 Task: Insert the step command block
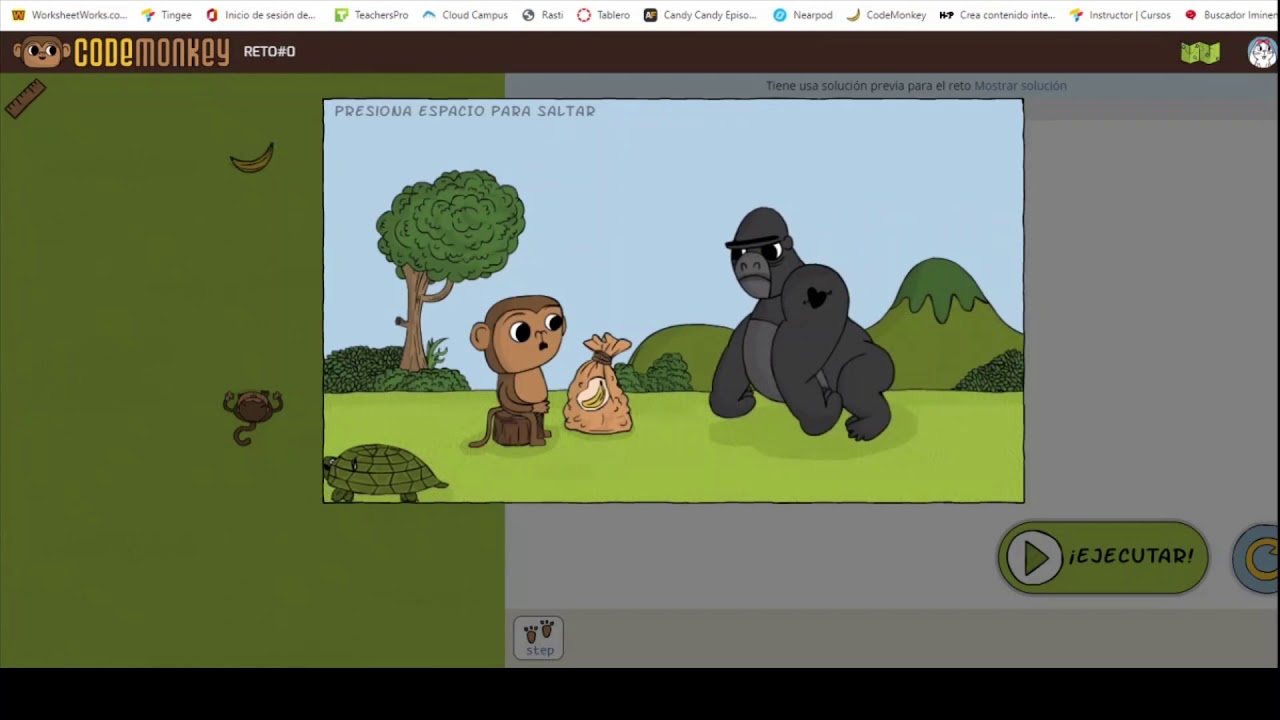point(539,637)
